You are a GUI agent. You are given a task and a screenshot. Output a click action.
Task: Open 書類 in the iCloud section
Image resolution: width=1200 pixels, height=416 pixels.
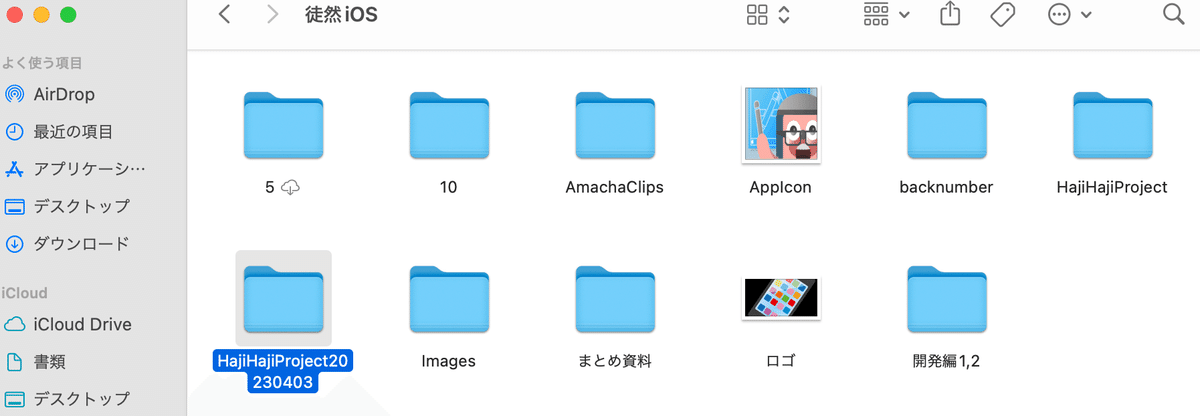pyautogui.click(x=36, y=361)
